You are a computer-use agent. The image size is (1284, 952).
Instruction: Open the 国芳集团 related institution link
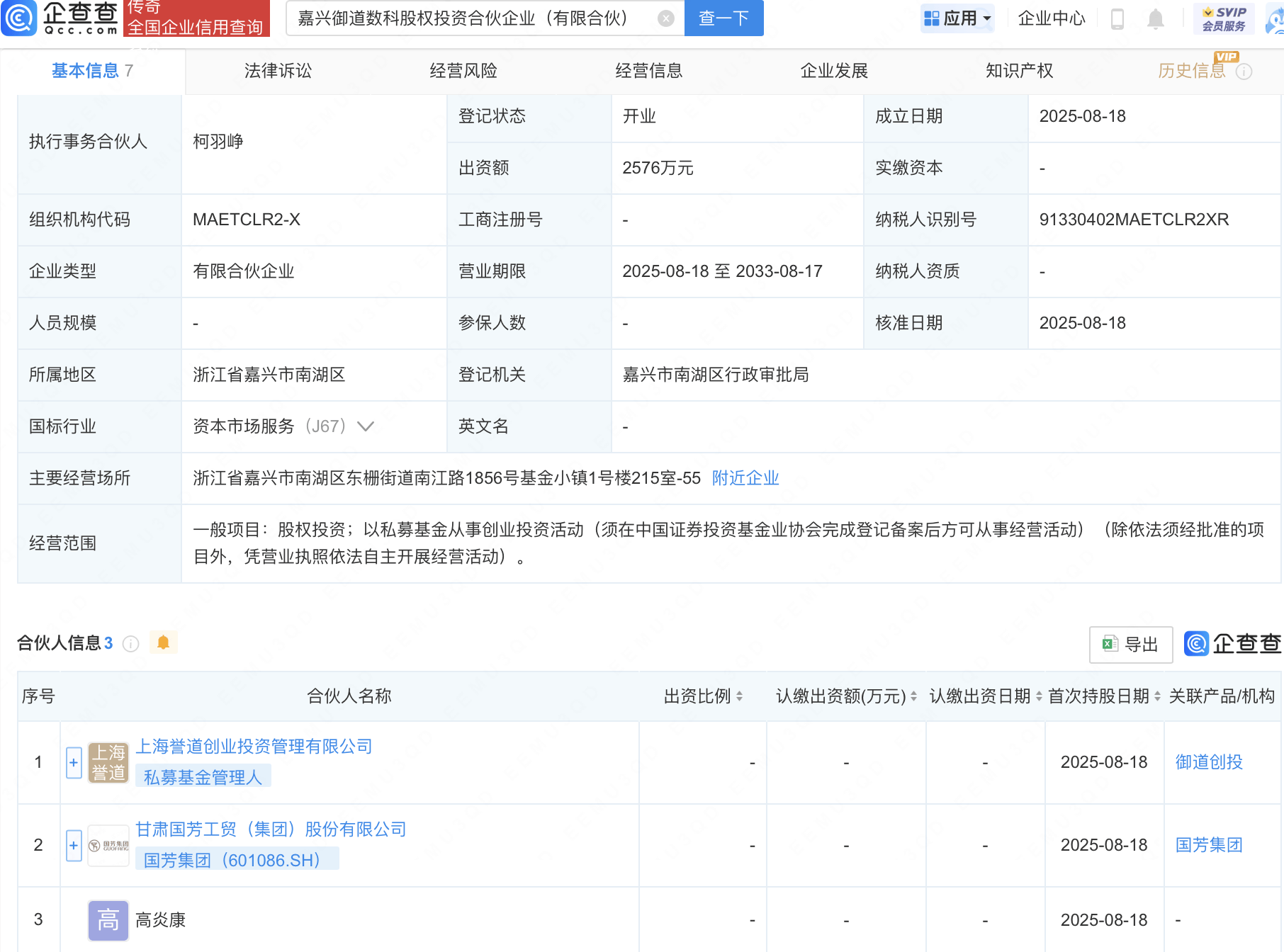tap(1209, 845)
